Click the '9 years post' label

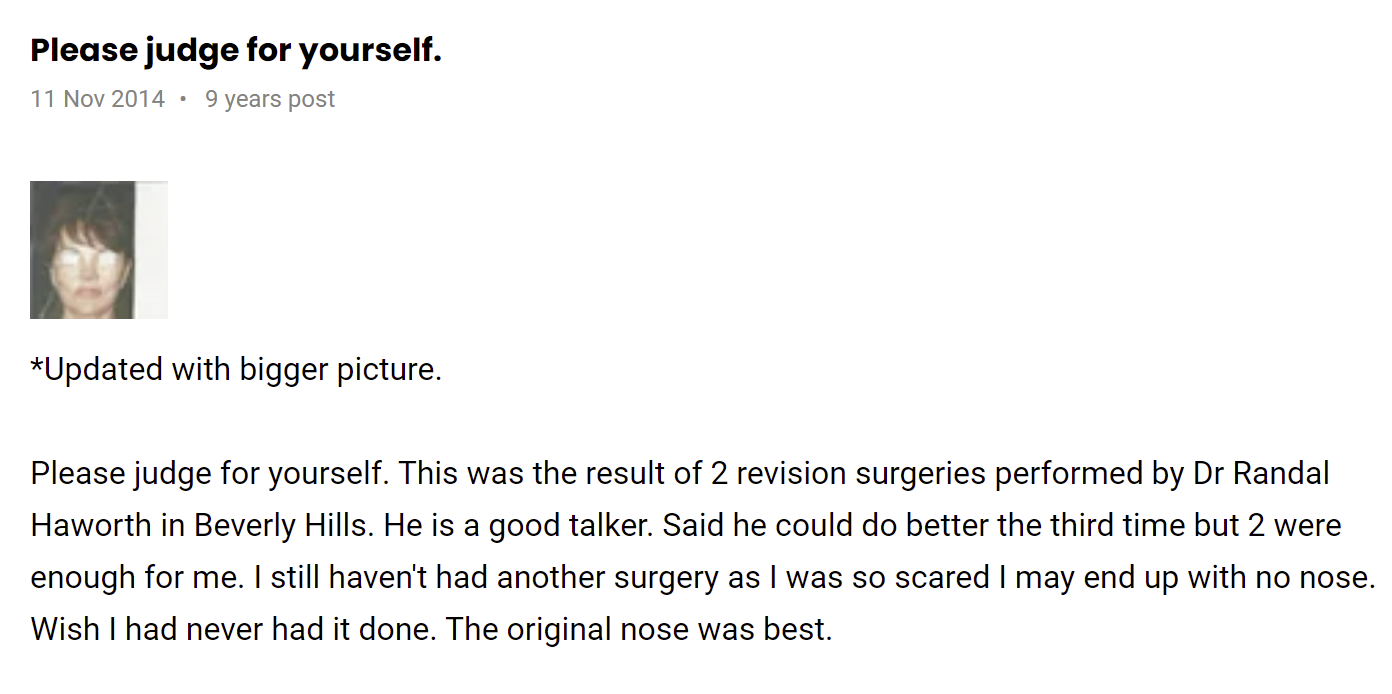tap(270, 99)
